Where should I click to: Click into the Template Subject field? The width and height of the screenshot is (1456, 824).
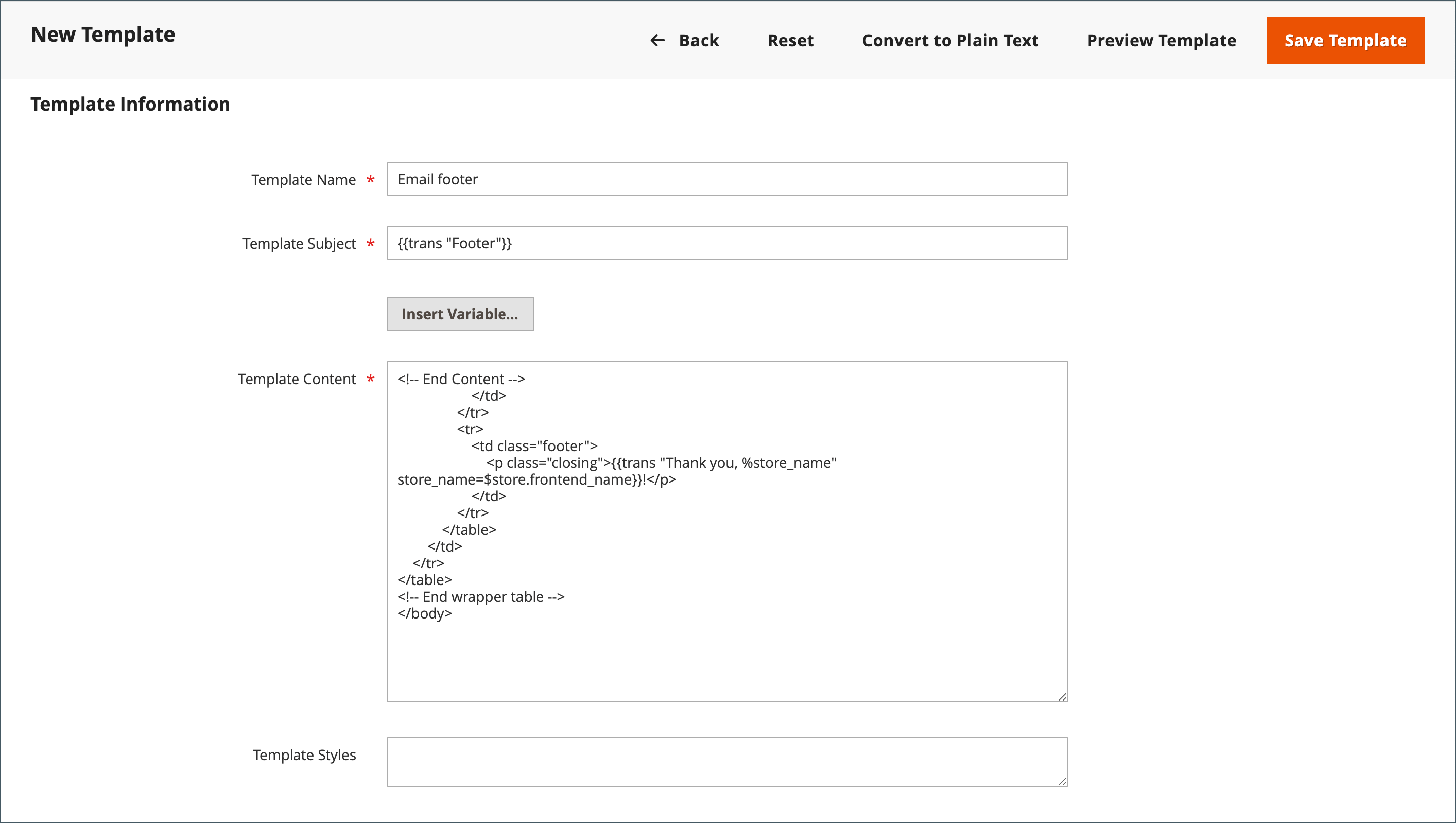click(726, 244)
